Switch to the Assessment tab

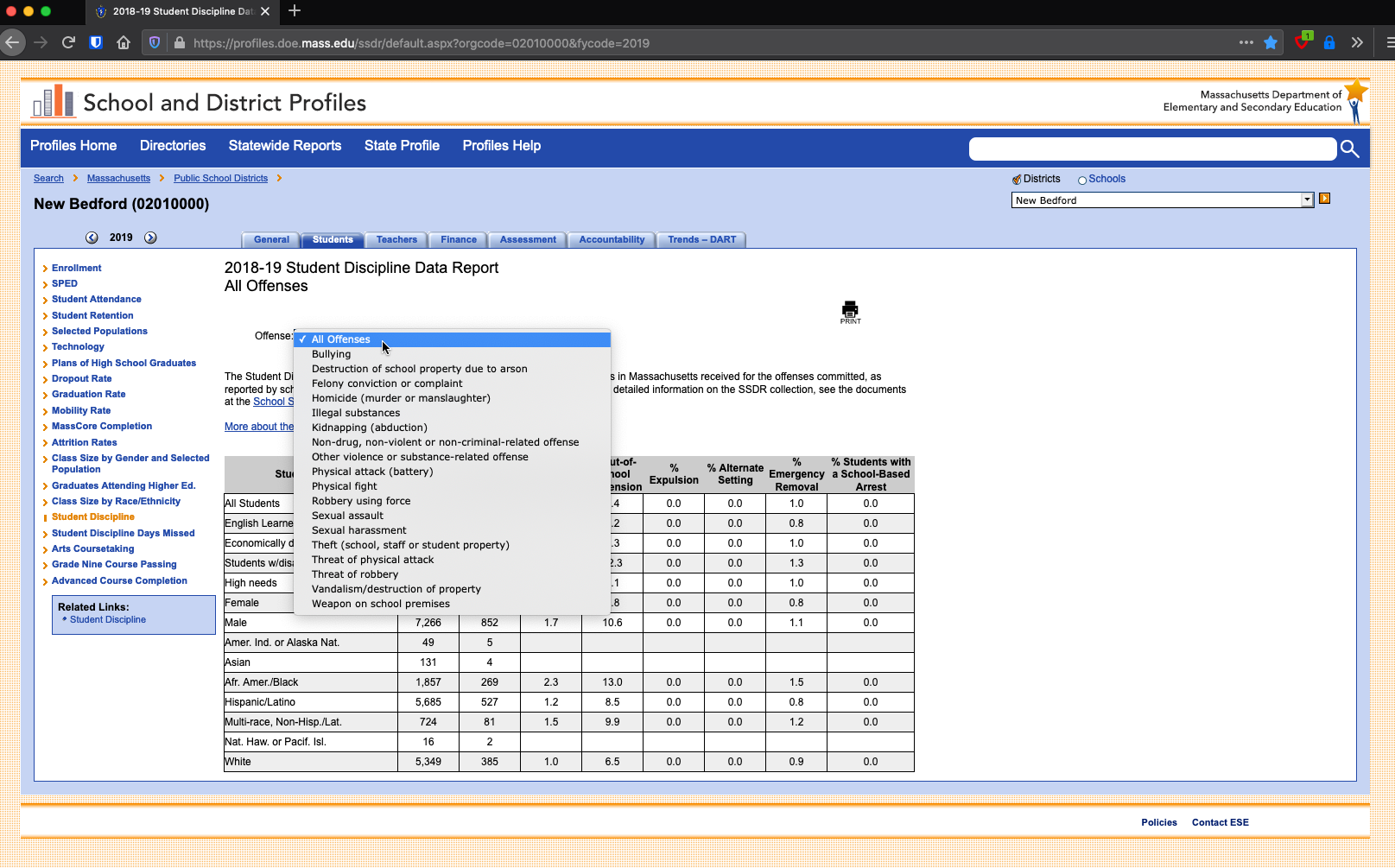coord(528,240)
